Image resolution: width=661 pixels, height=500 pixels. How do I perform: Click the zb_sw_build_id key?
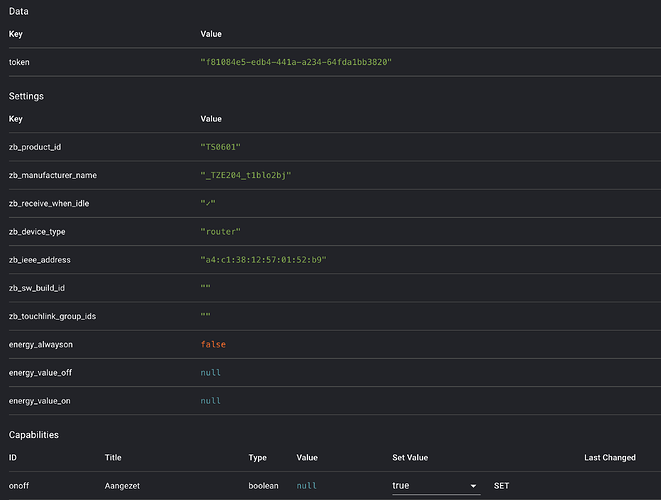click(x=37, y=288)
